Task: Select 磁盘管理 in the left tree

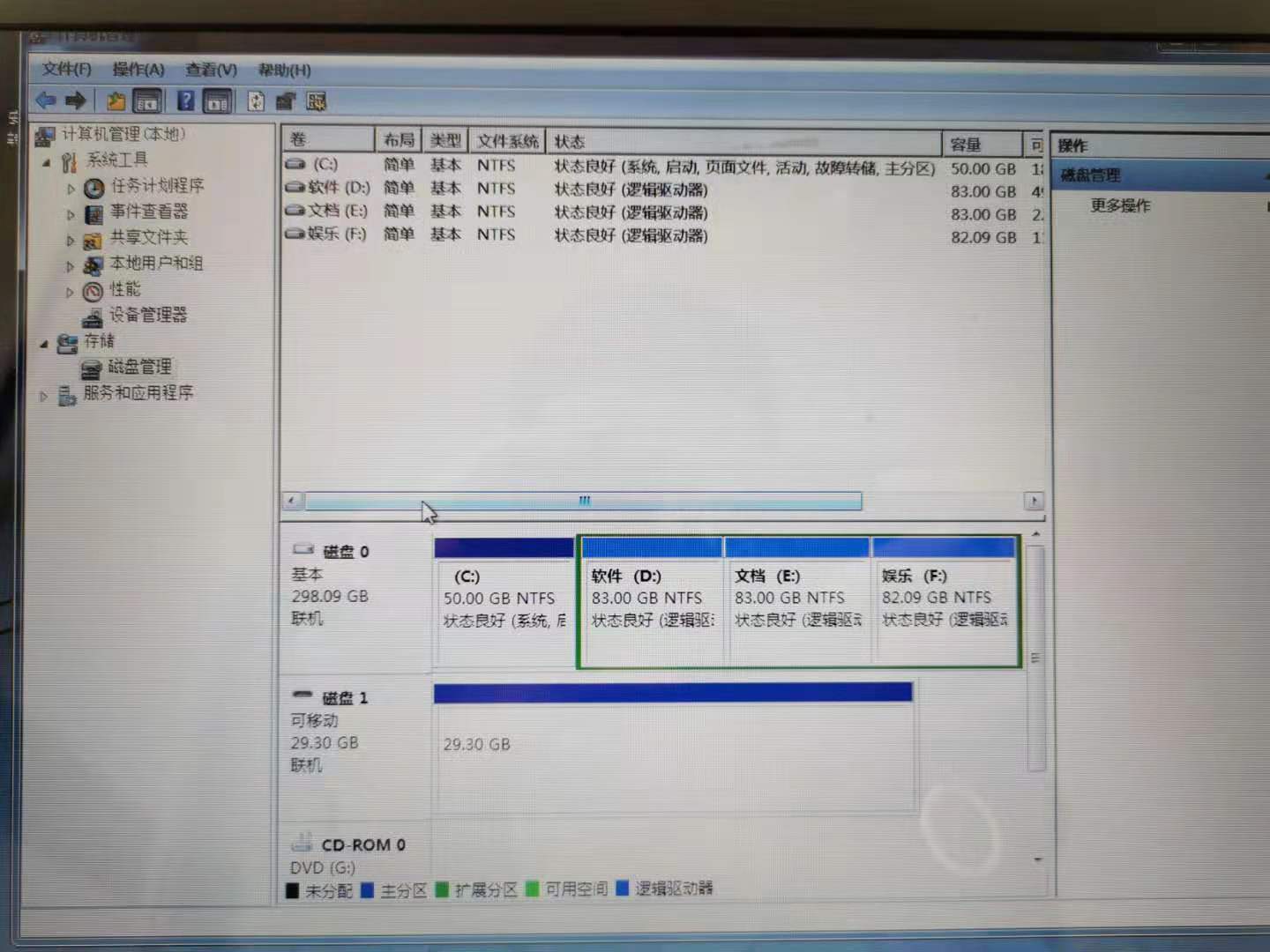Action: (x=139, y=367)
